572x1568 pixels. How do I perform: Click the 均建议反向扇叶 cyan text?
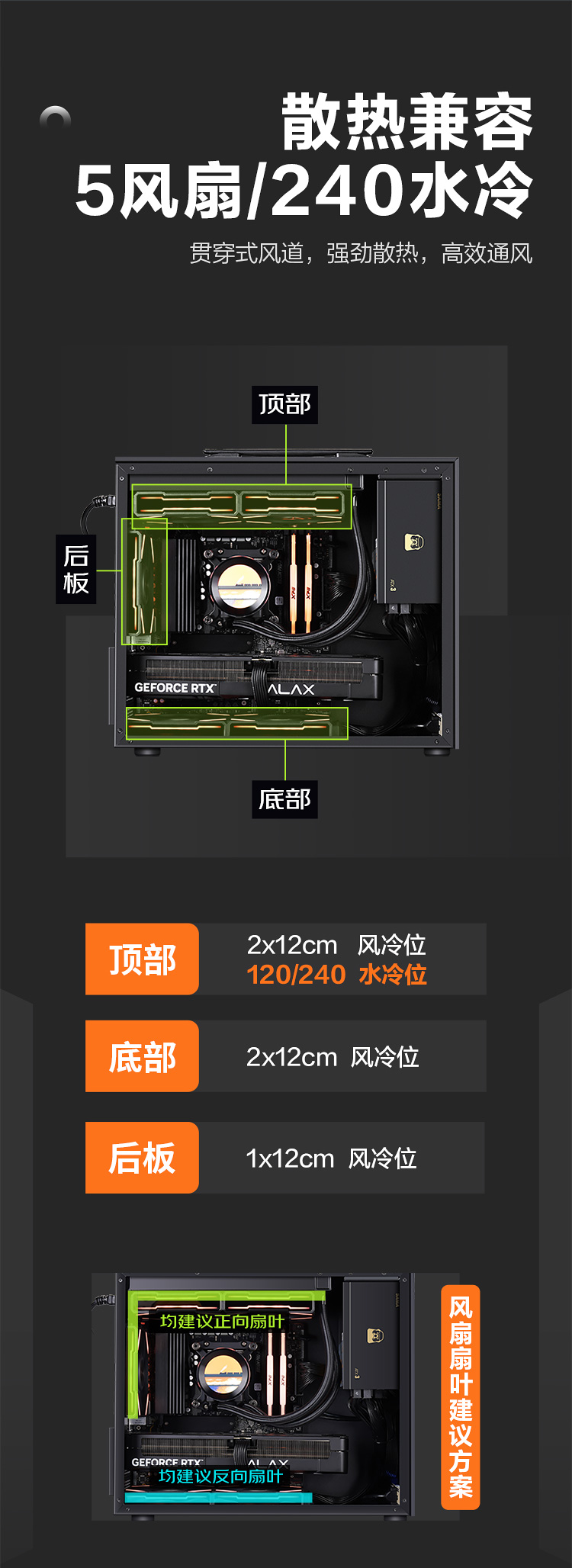pos(220,1476)
